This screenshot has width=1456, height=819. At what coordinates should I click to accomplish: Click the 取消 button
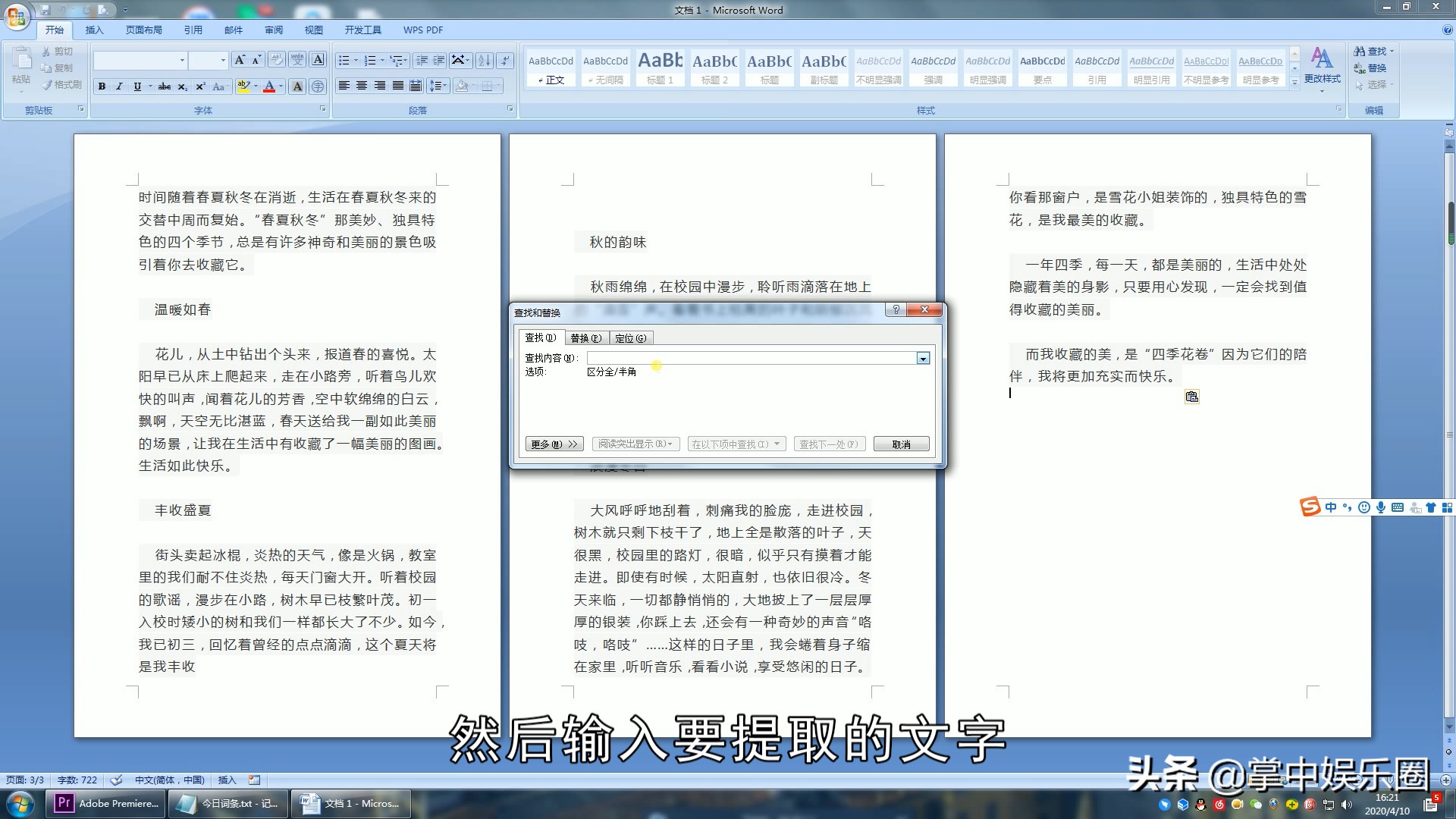901,444
